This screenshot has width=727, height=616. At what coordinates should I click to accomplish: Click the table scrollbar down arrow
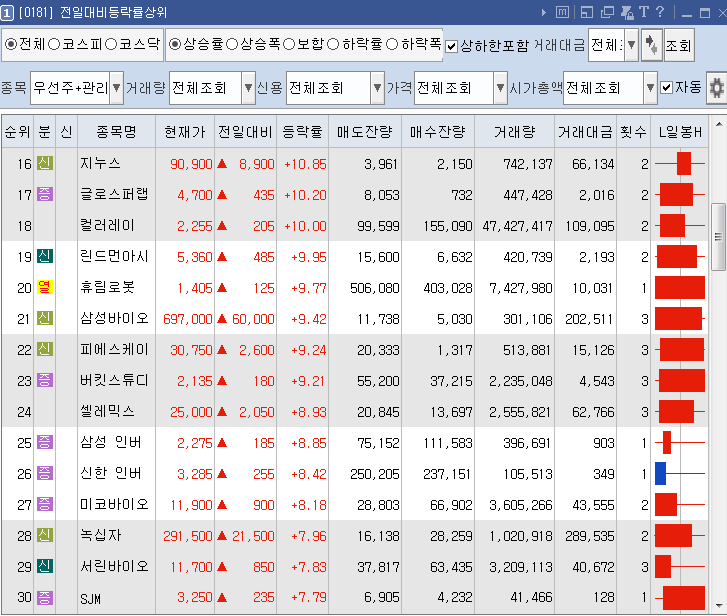point(719,606)
